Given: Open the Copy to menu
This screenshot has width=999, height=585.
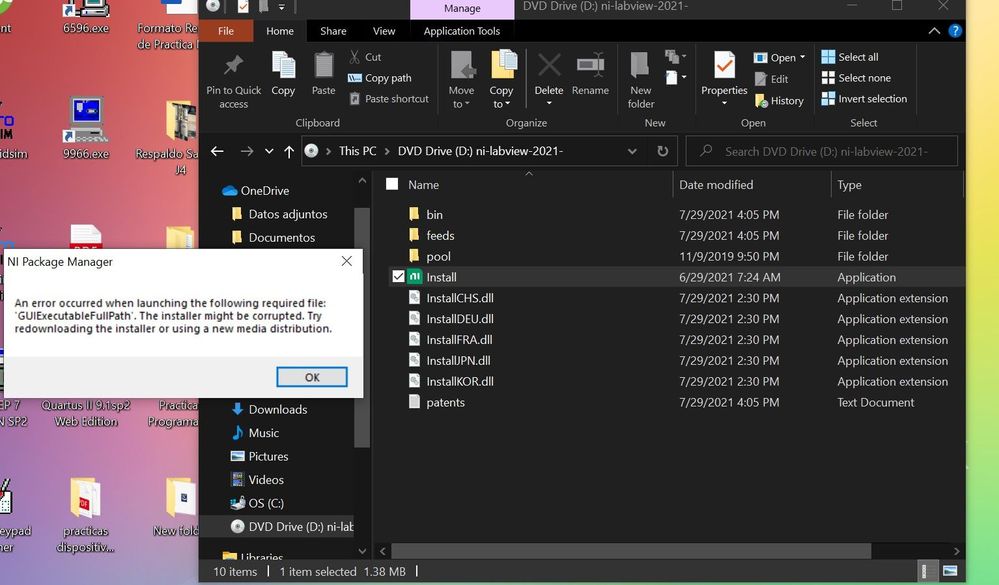Looking at the screenshot, I should (502, 80).
